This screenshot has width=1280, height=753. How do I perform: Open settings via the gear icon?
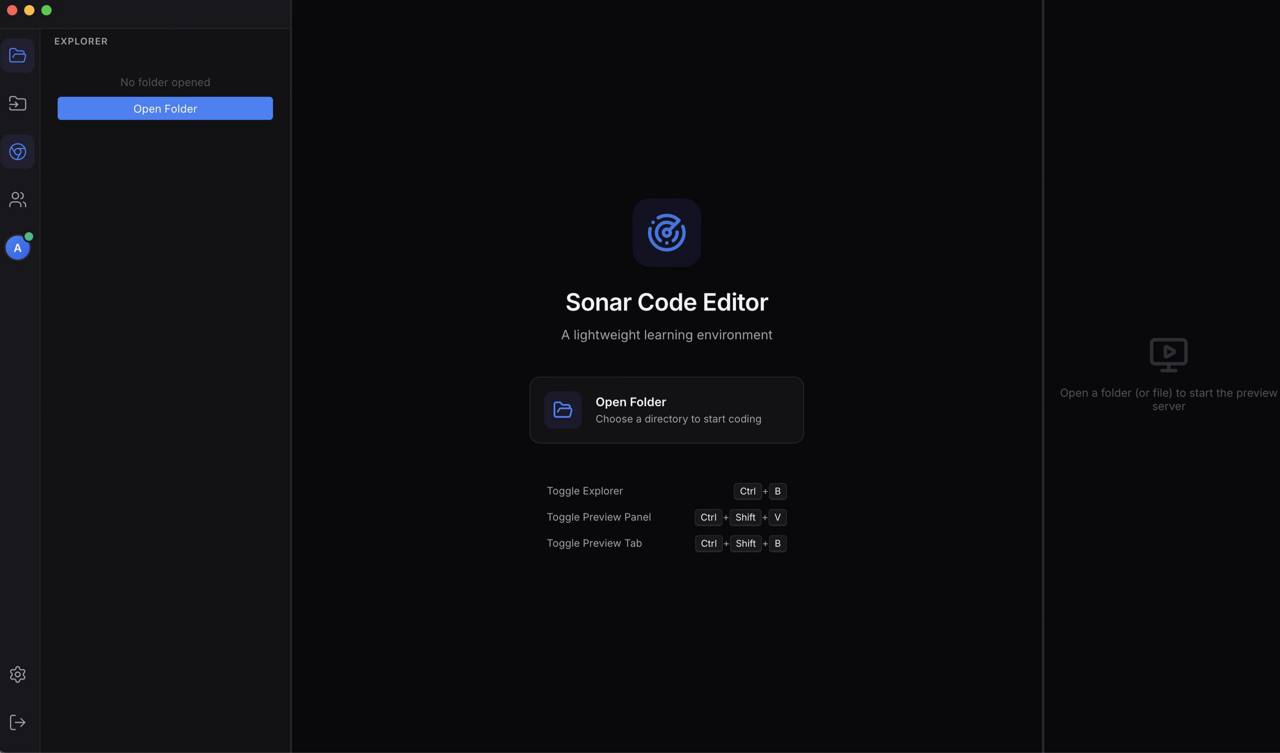click(18, 675)
